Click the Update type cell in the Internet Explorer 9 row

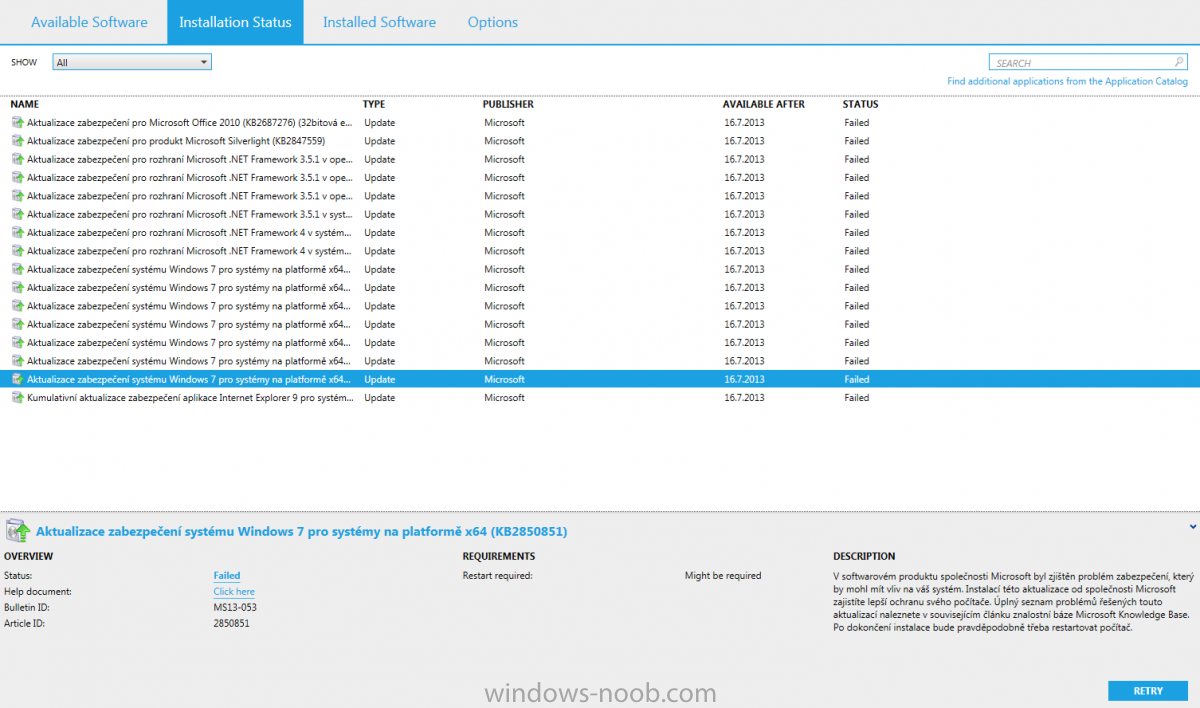(x=380, y=398)
